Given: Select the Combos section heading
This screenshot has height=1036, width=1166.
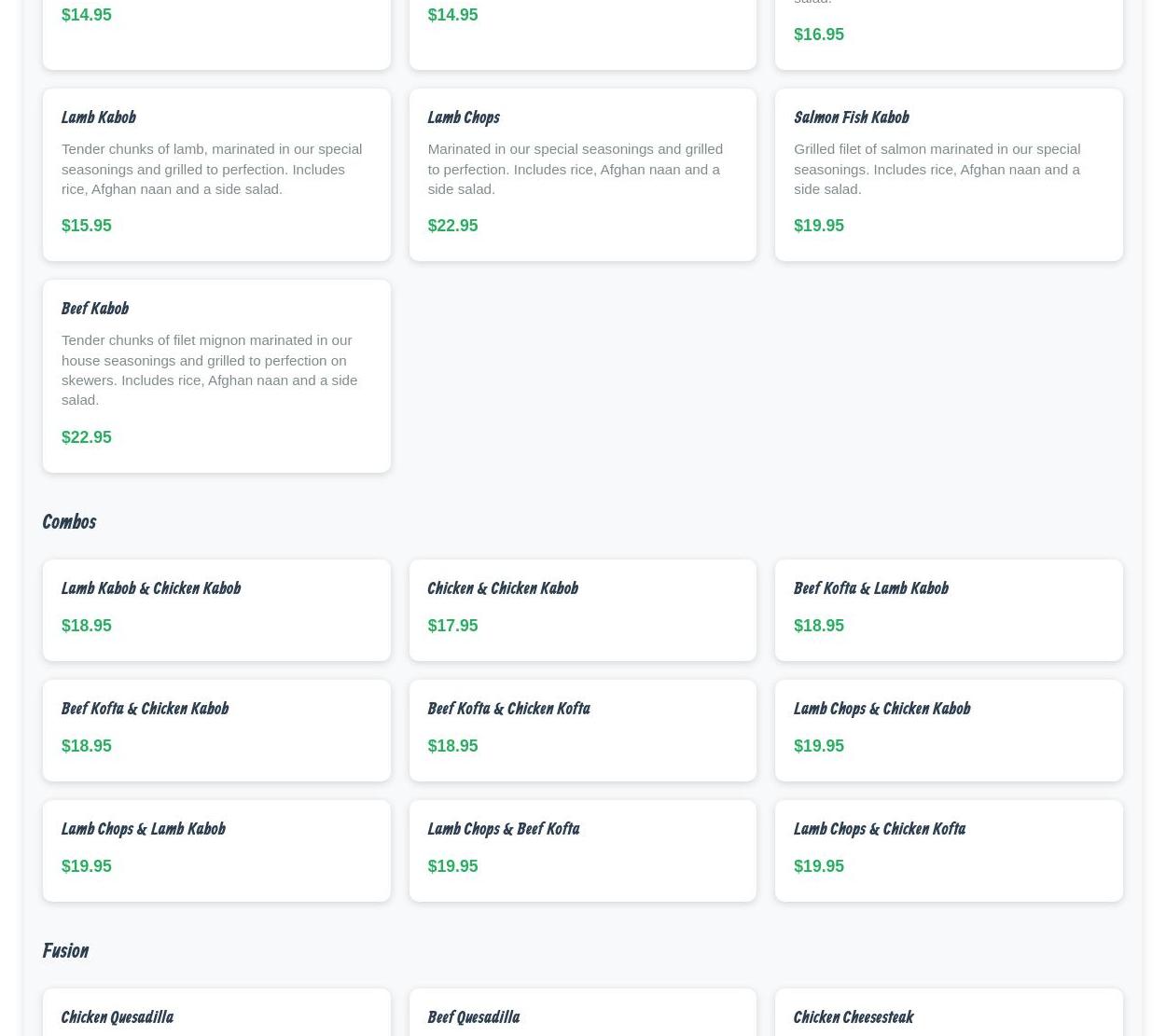Looking at the screenshot, I should 68,521.
